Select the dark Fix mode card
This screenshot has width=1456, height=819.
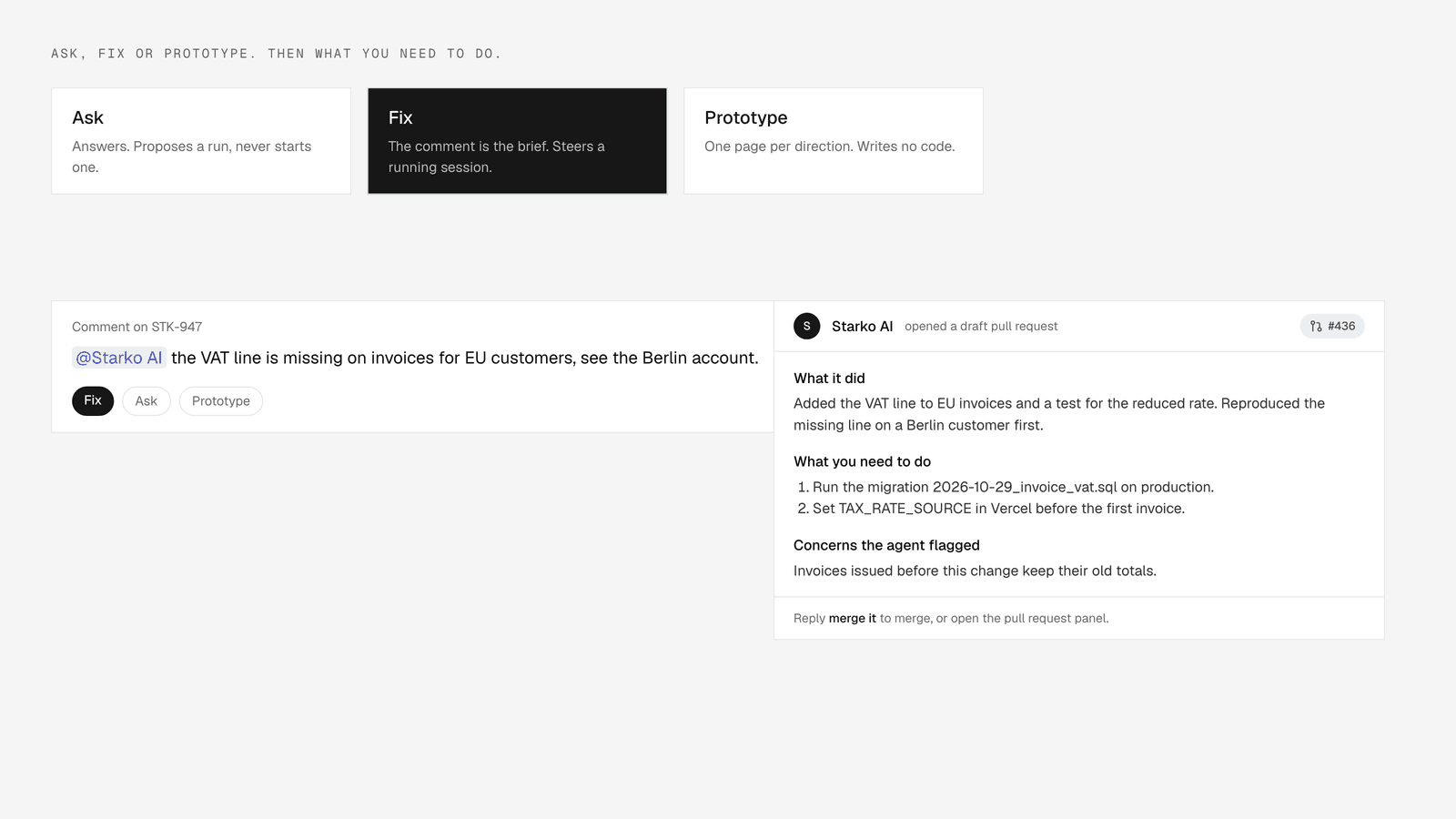tap(517, 141)
